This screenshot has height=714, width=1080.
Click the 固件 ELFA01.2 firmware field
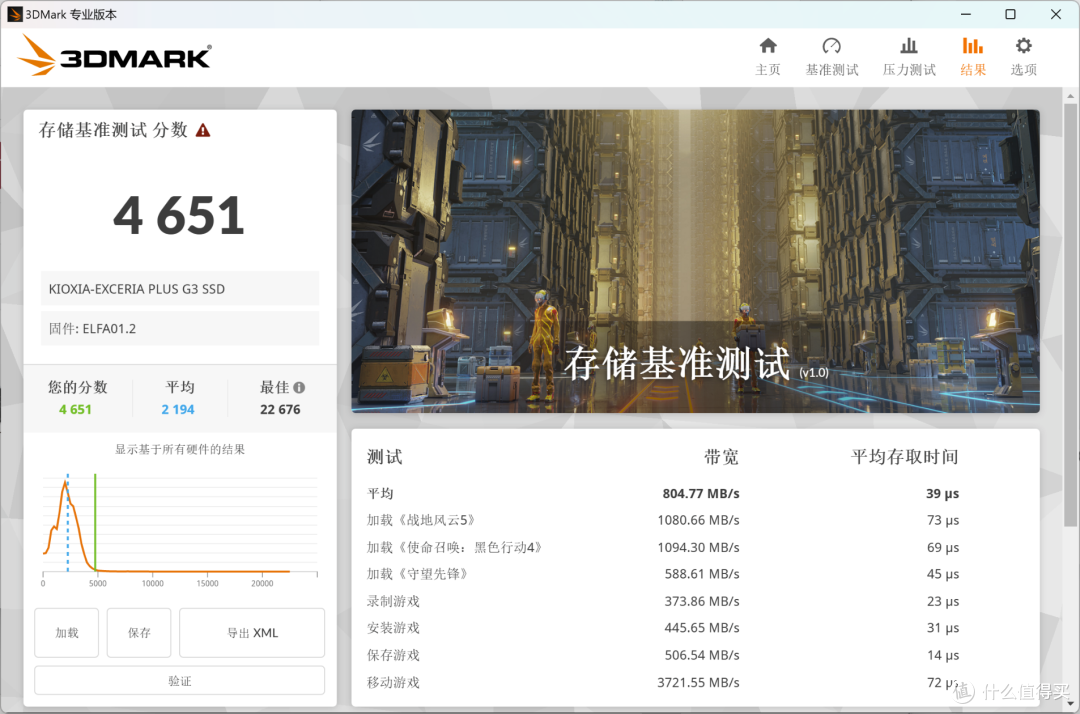click(x=179, y=328)
